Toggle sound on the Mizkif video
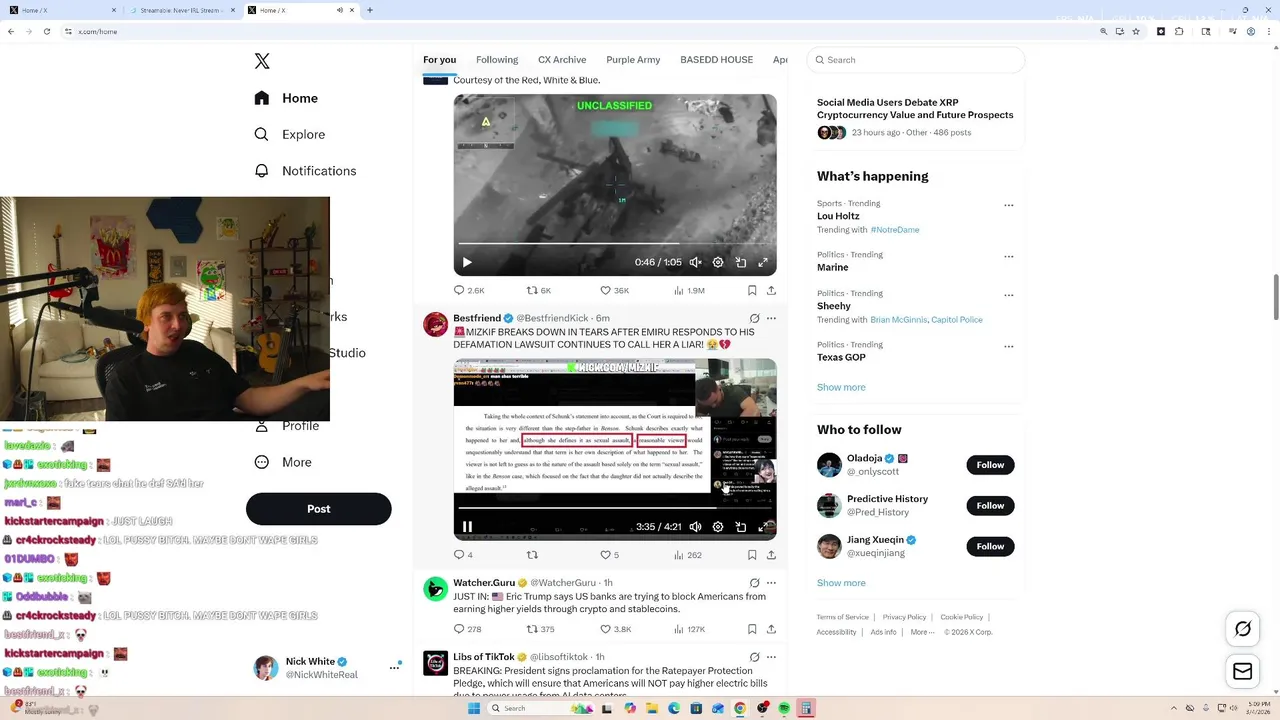Viewport: 1280px width, 720px height. (x=696, y=527)
